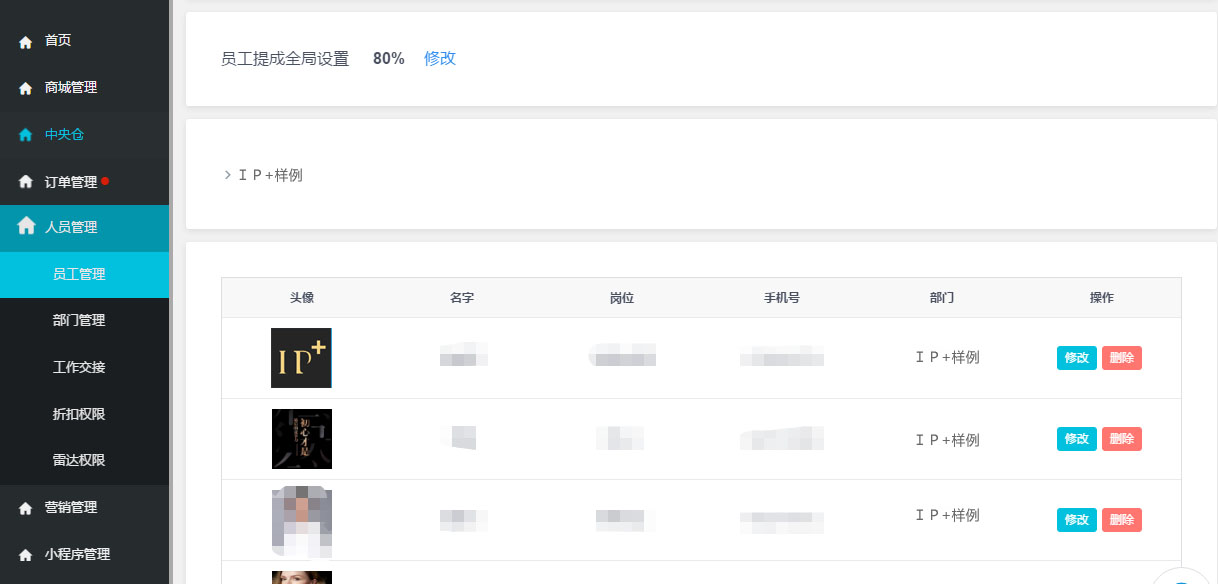Click the house icon beside 中央仓
The height and width of the screenshot is (584, 1218).
click(26, 135)
